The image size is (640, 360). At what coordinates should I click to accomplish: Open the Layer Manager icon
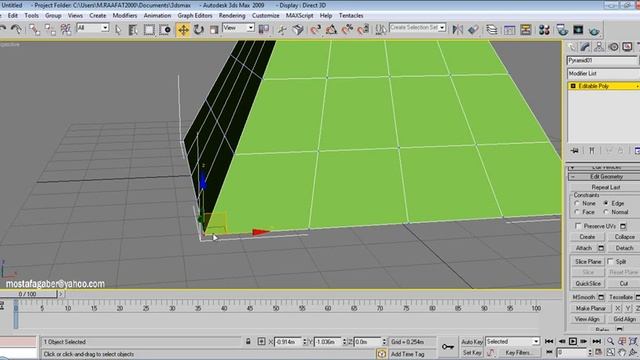(492, 30)
